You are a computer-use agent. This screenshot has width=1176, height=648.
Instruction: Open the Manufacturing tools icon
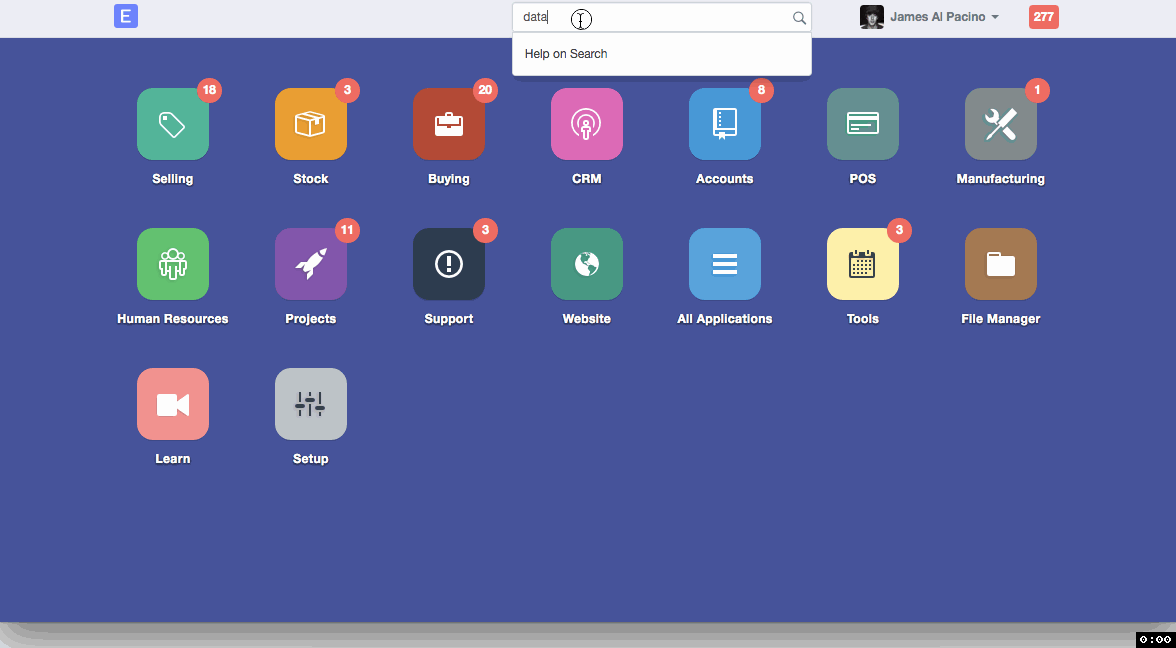pyautogui.click(x=1001, y=124)
